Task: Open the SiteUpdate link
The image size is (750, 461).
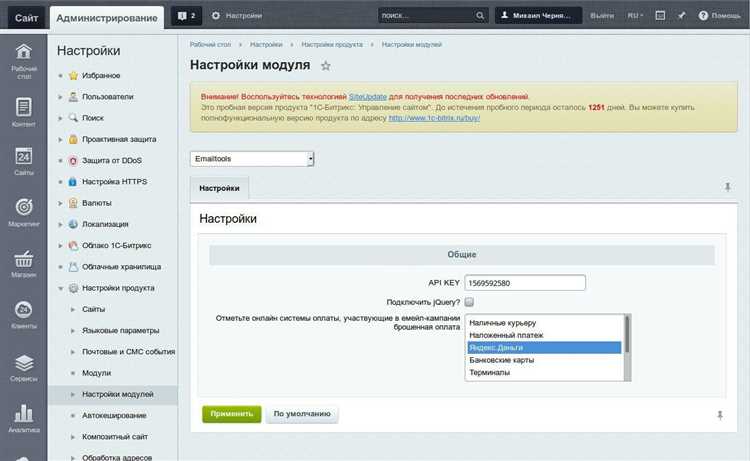Action: coord(367,97)
